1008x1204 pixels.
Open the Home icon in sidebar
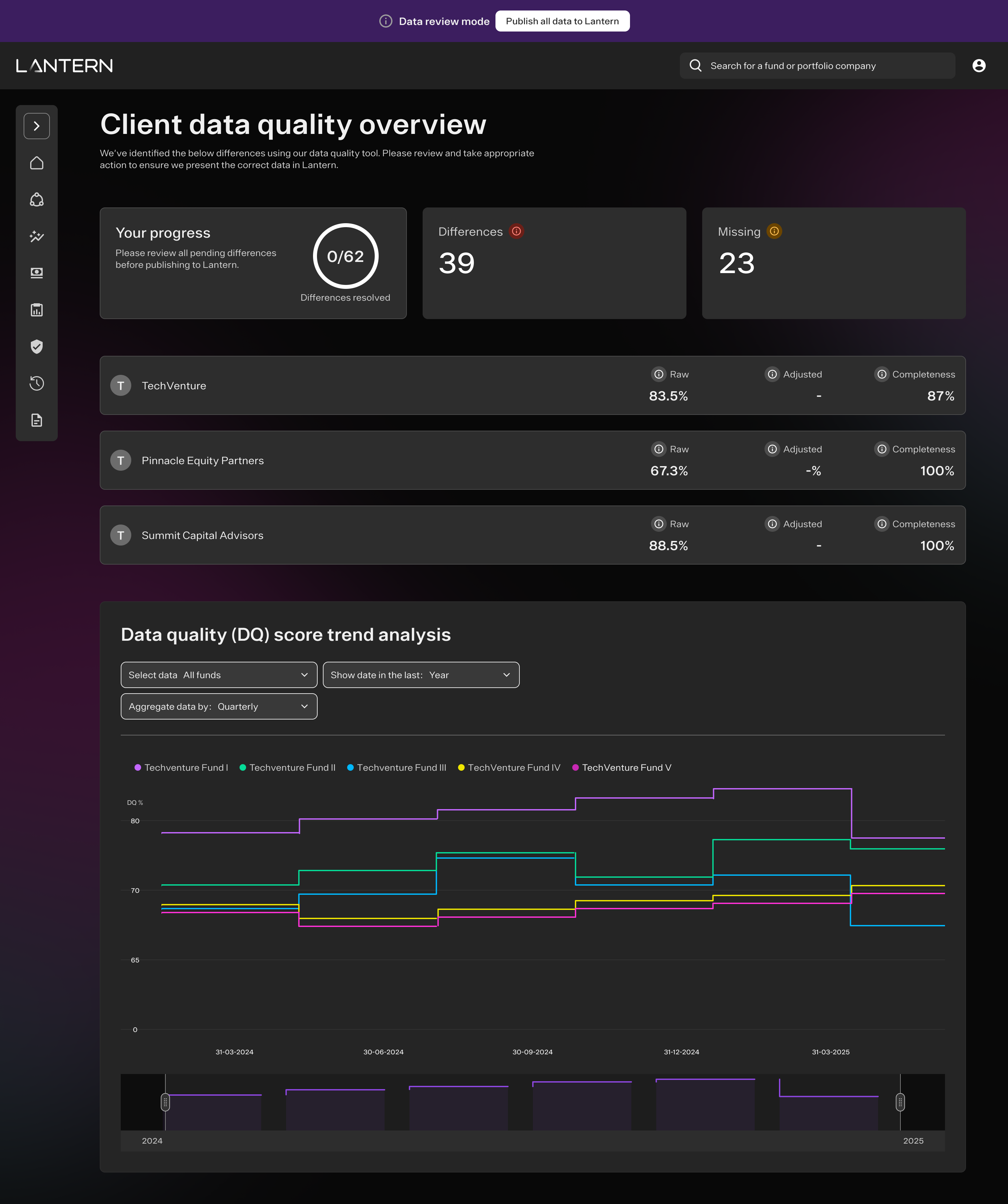point(37,163)
